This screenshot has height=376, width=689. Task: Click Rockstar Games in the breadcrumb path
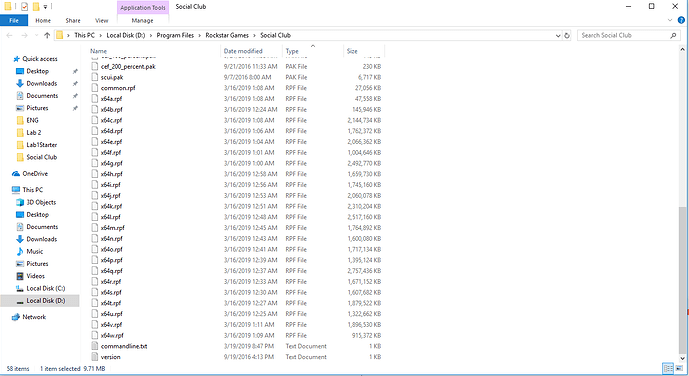(227, 35)
